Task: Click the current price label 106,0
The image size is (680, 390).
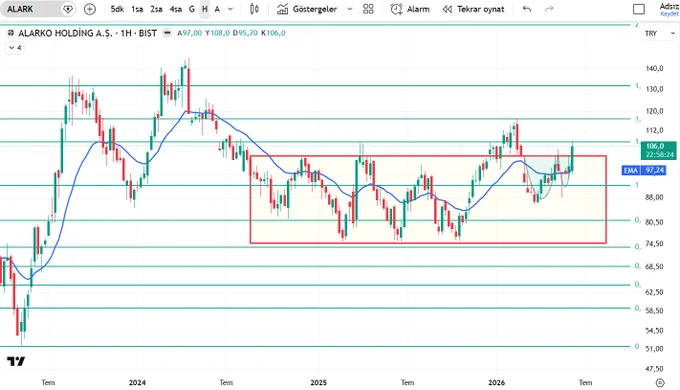Action: pyautogui.click(x=658, y=150)
